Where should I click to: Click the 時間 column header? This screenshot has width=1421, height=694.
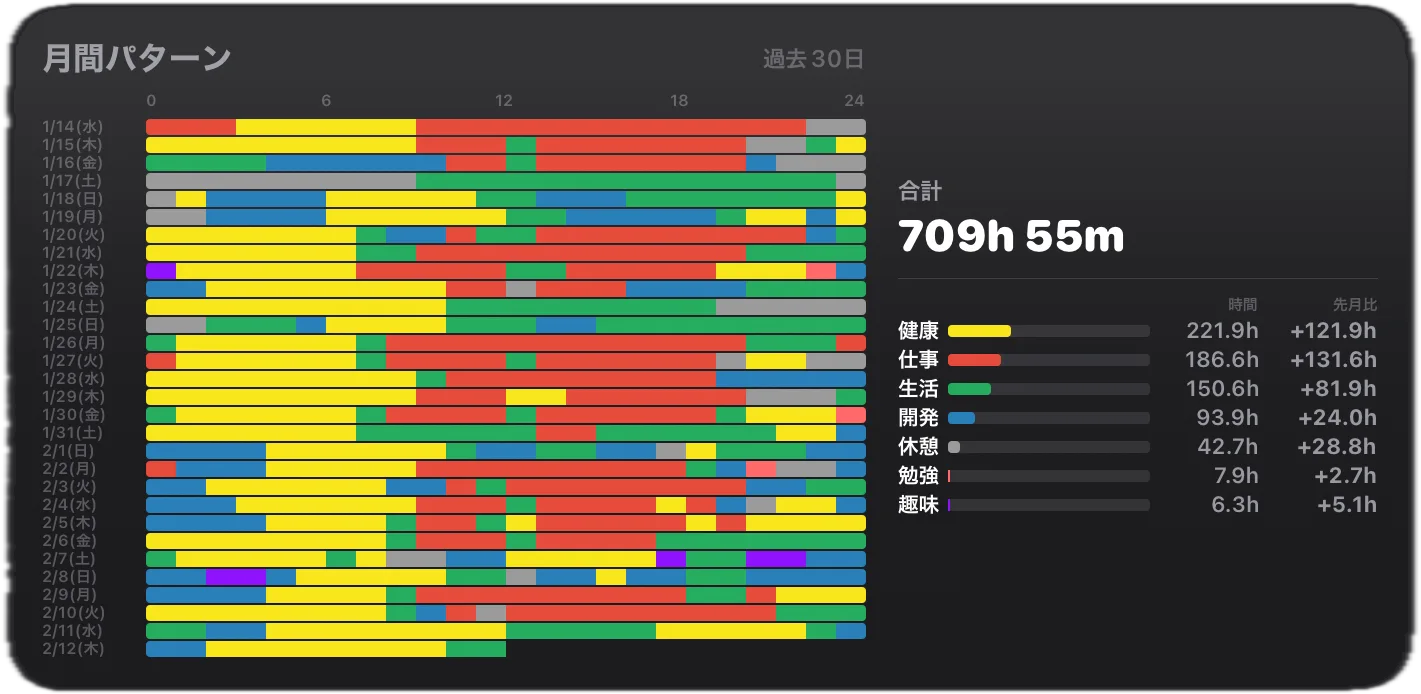(1243, 304)
